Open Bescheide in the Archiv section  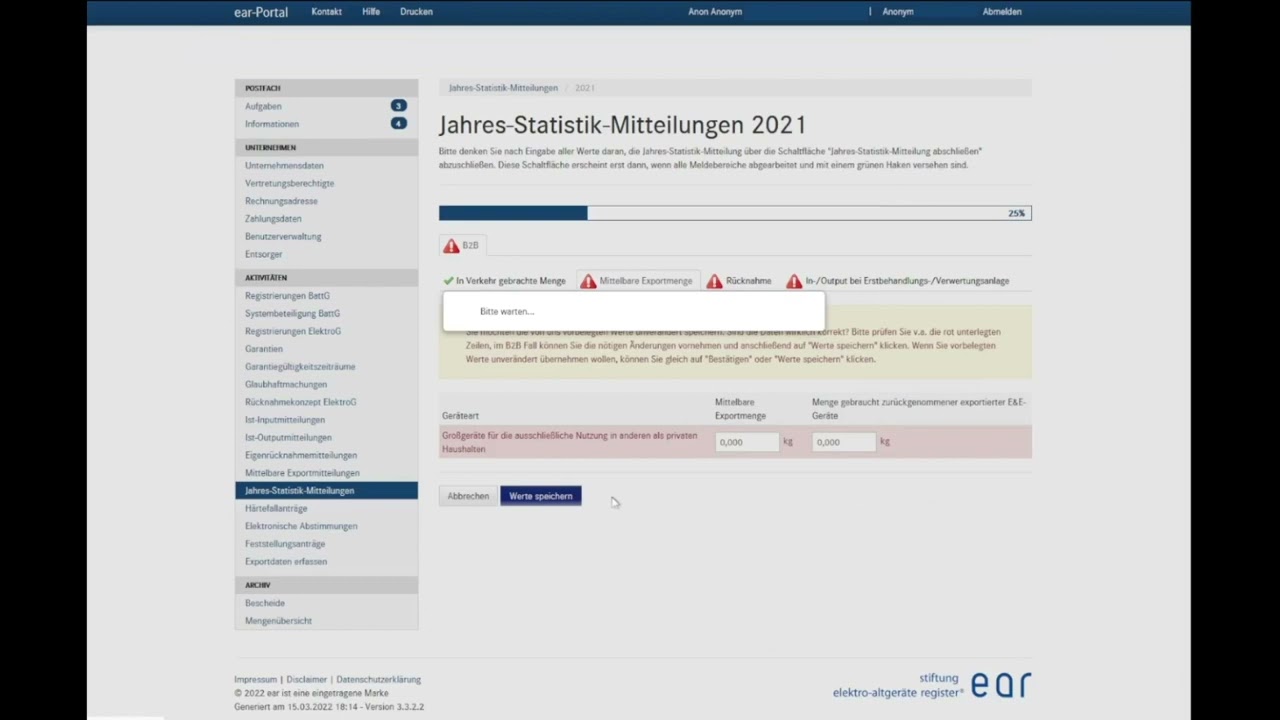click(x=265, y=603)
